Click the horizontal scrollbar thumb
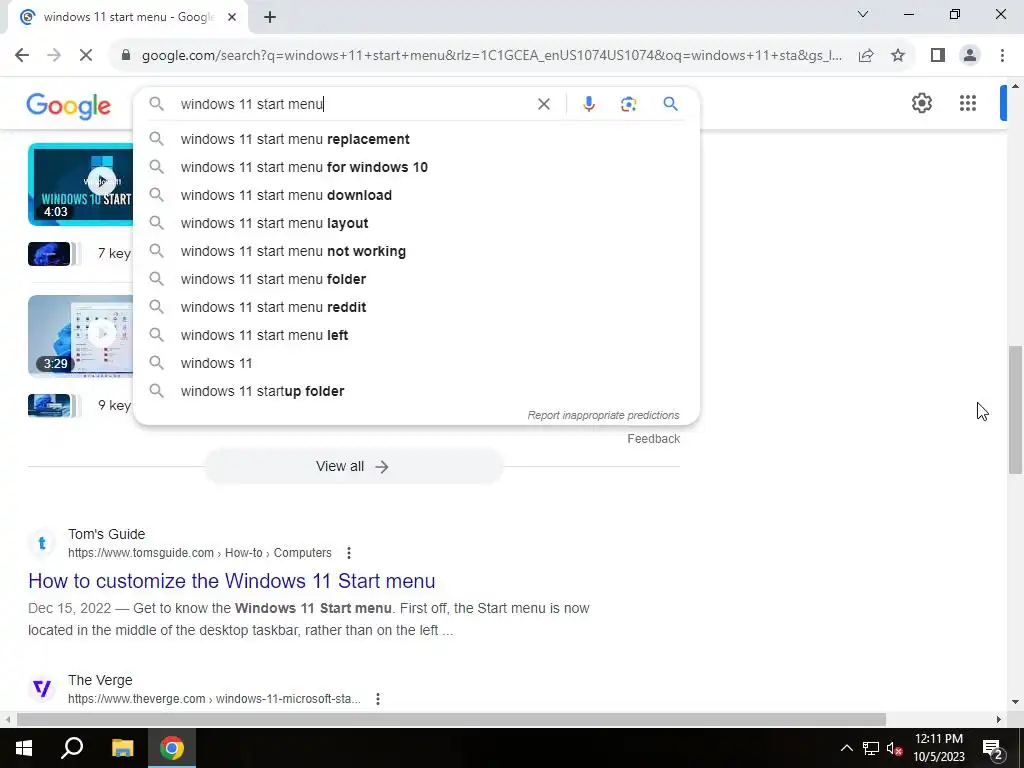The height and width of the screenshot is (768, 1024). tap(451, 719)
